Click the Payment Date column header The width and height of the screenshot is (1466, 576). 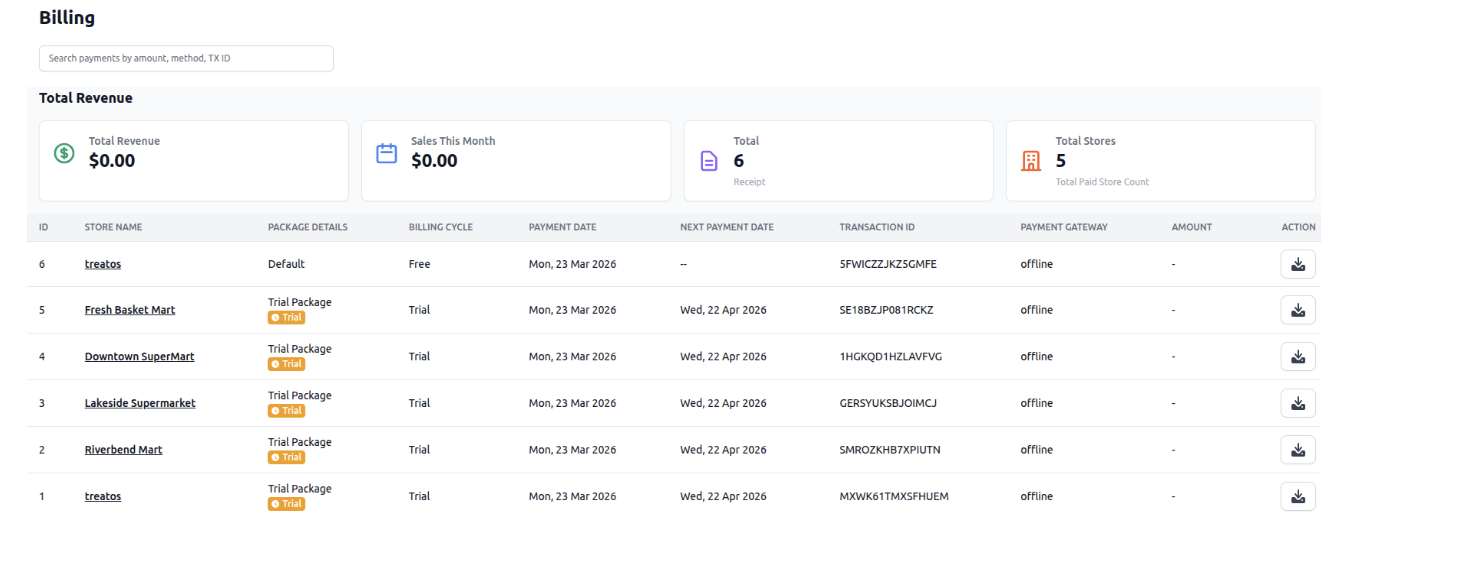562,227
